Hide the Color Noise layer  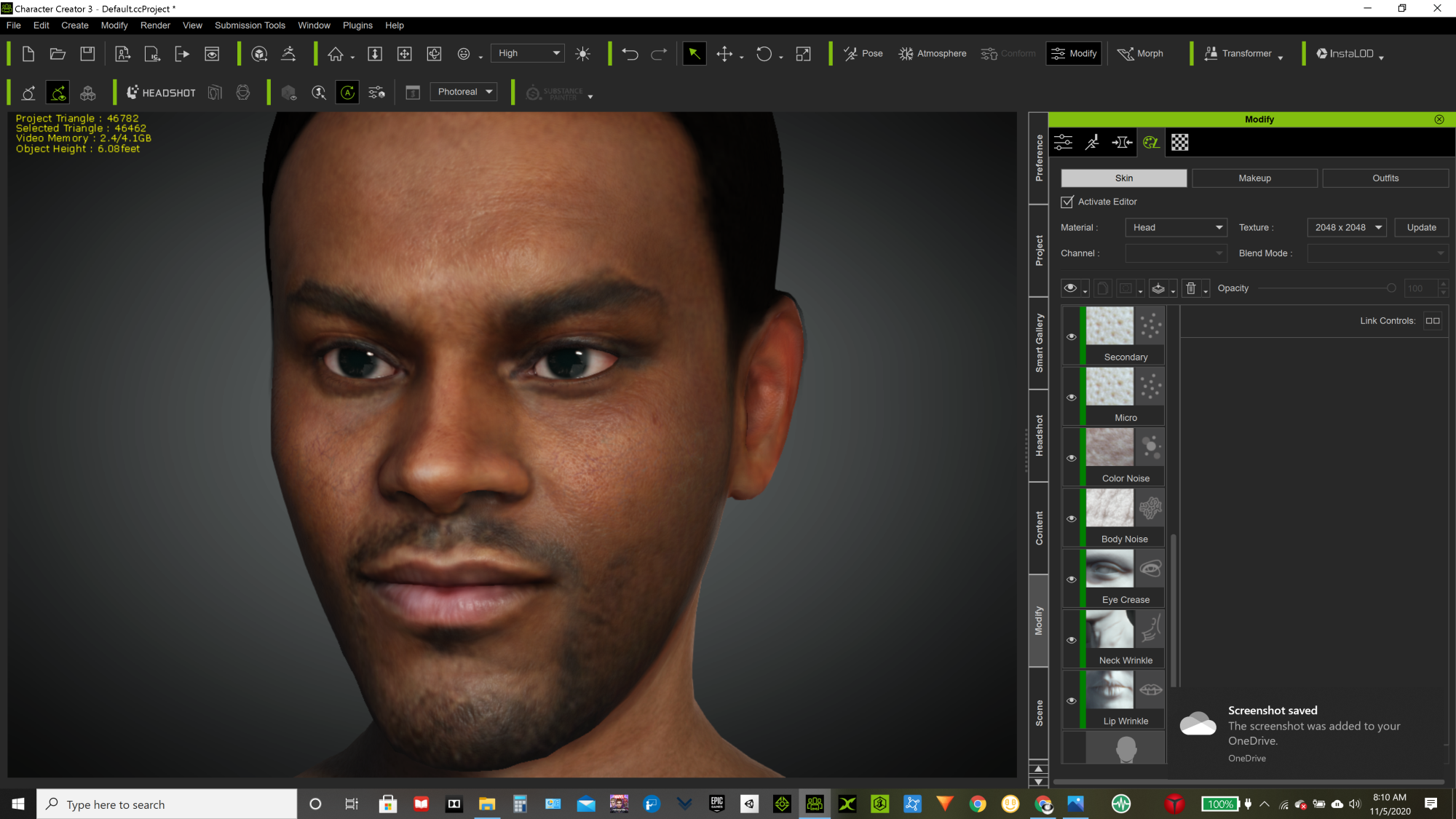click(1071, 458)
